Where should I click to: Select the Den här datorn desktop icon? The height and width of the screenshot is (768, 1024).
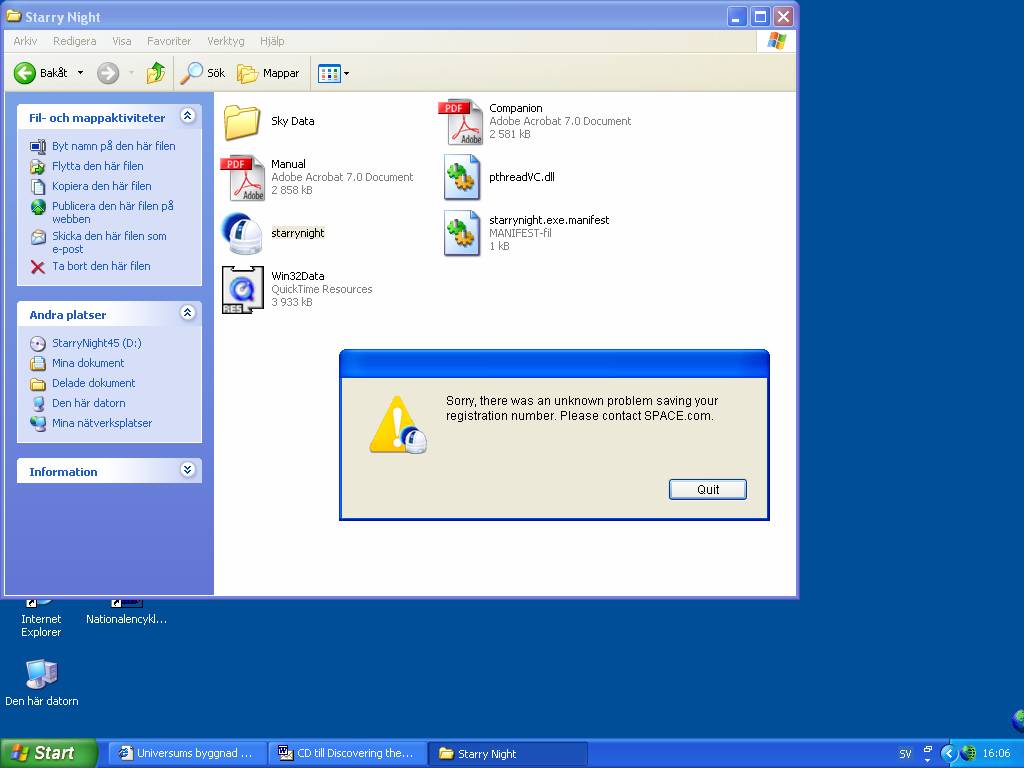pos(42,682)
